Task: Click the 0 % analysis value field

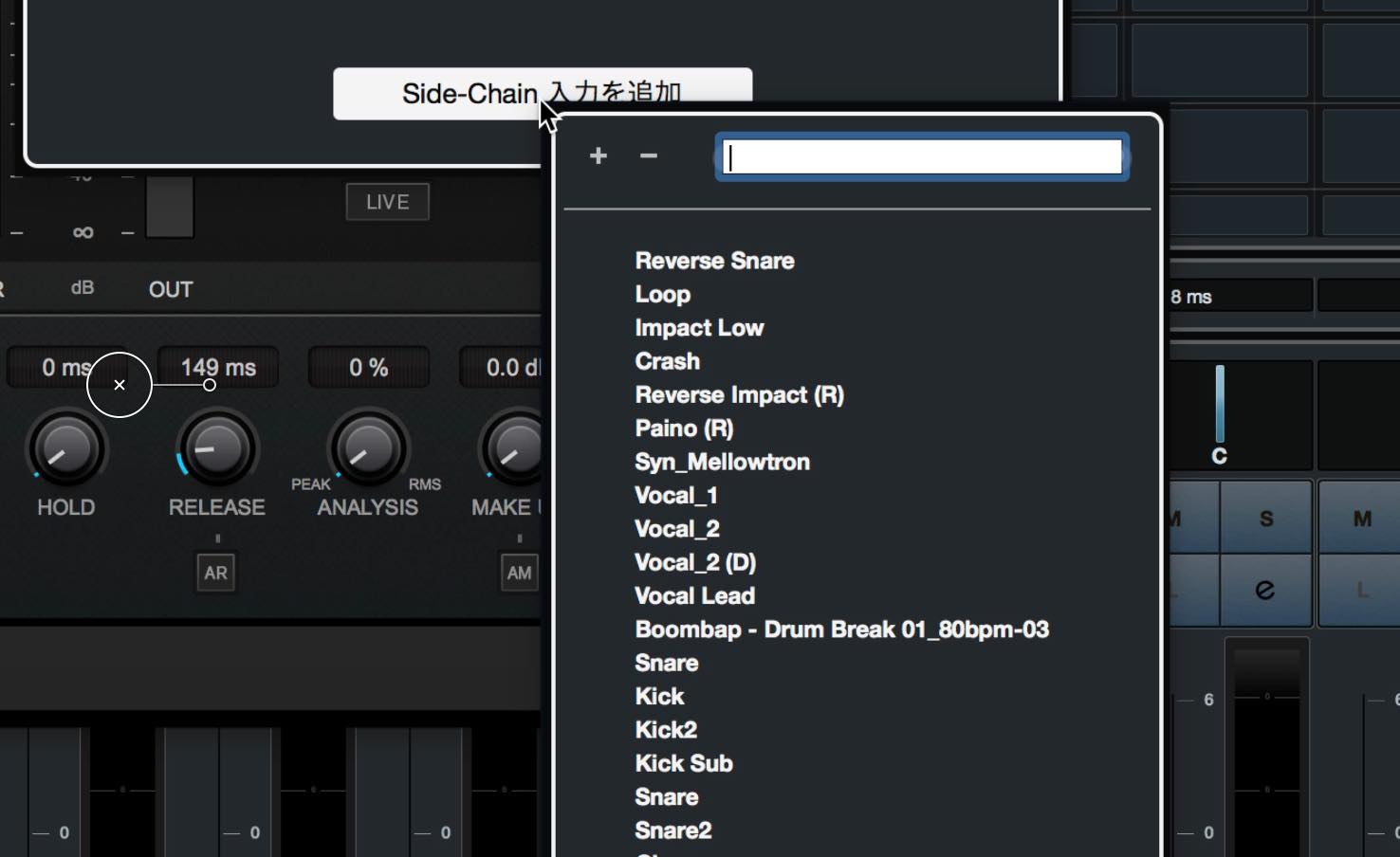Action: (369, 368)
